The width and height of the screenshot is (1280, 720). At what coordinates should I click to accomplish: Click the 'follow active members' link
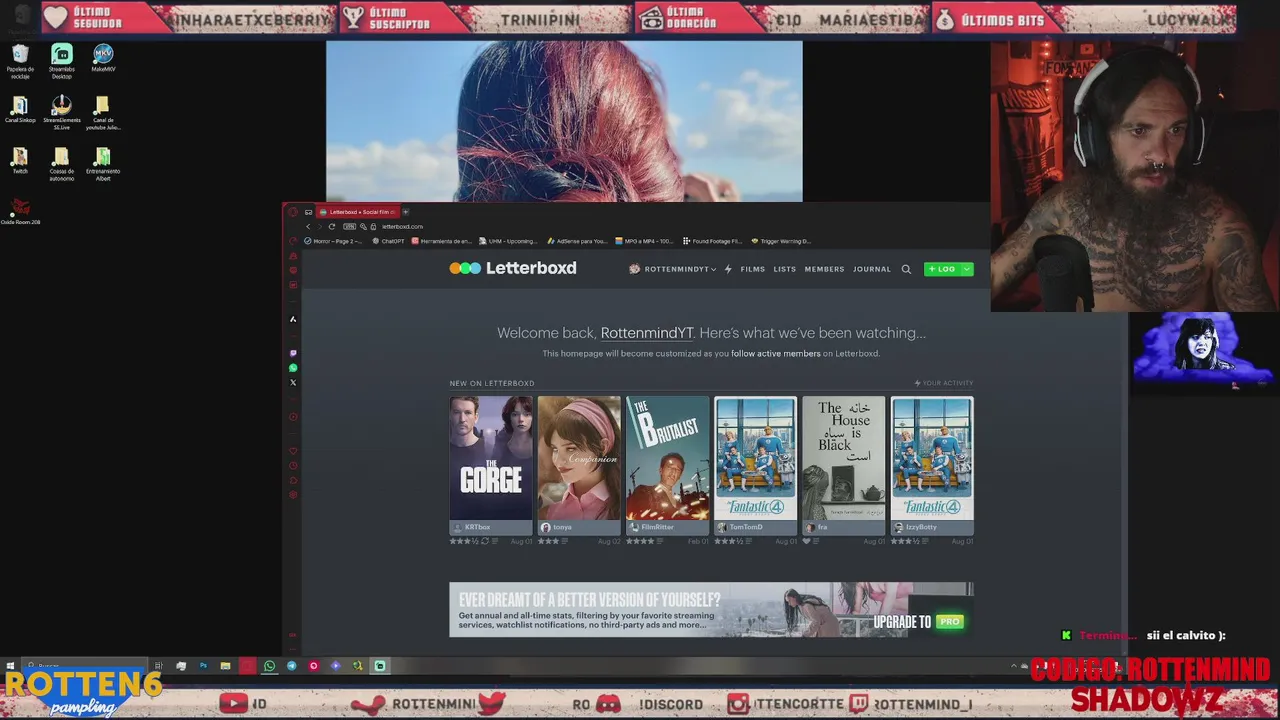coord(776,354)
